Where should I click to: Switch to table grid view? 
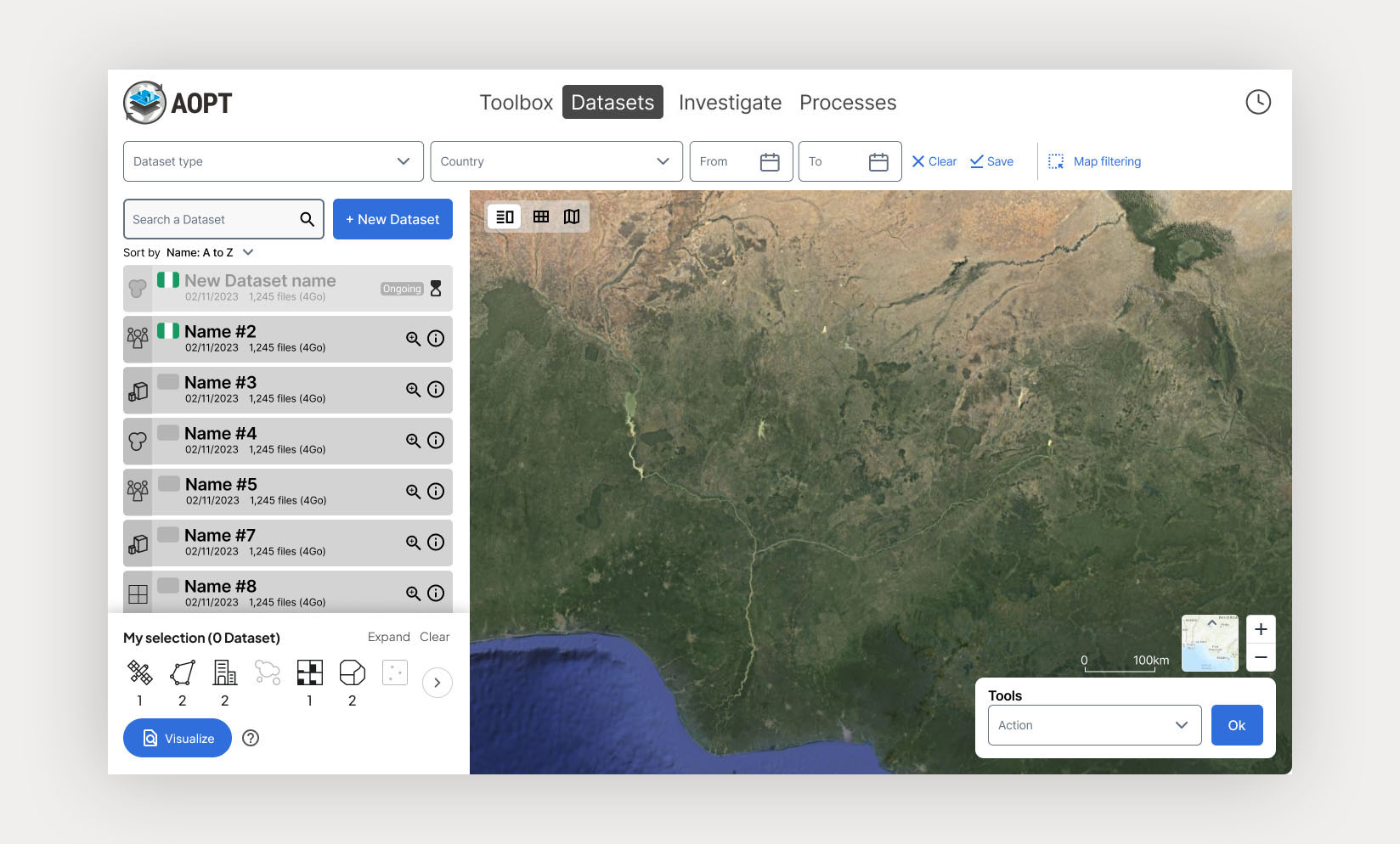click(541, 217)
